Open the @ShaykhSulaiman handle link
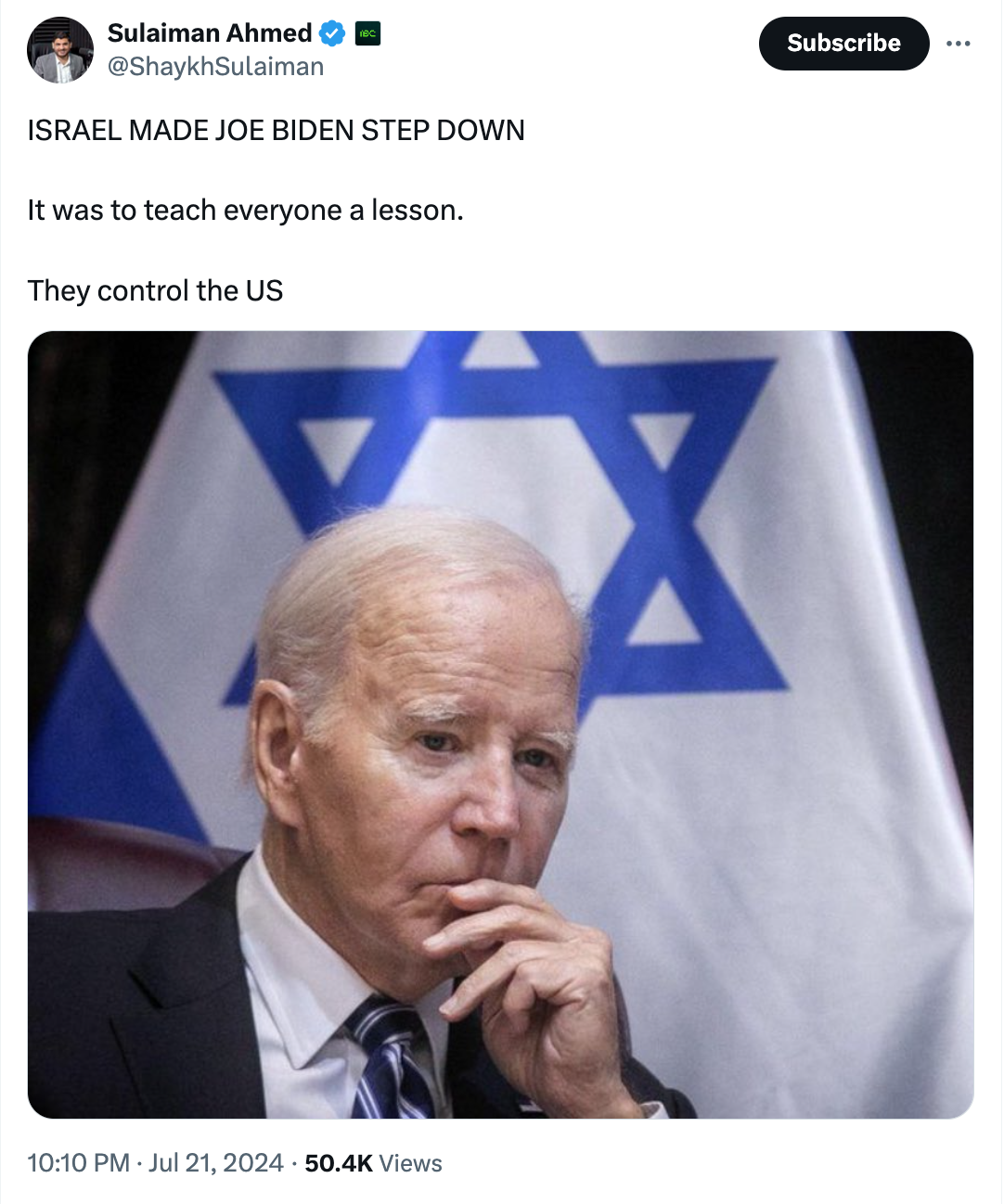This screenshot has width=1004, height=1204. [215, 67]
